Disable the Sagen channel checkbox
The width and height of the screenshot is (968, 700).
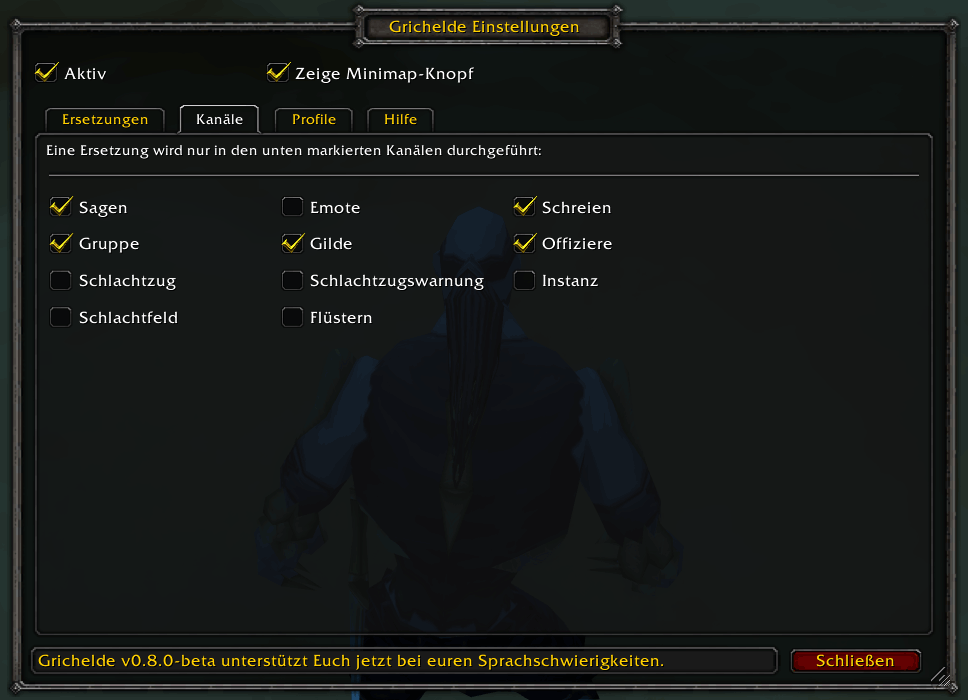click(60, 207)
